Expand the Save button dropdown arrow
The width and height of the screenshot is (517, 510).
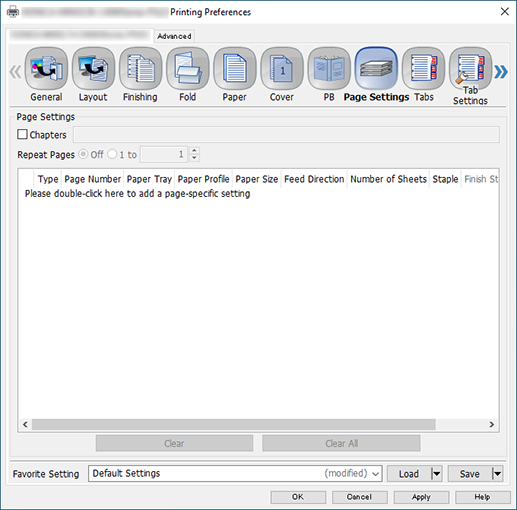497,474
